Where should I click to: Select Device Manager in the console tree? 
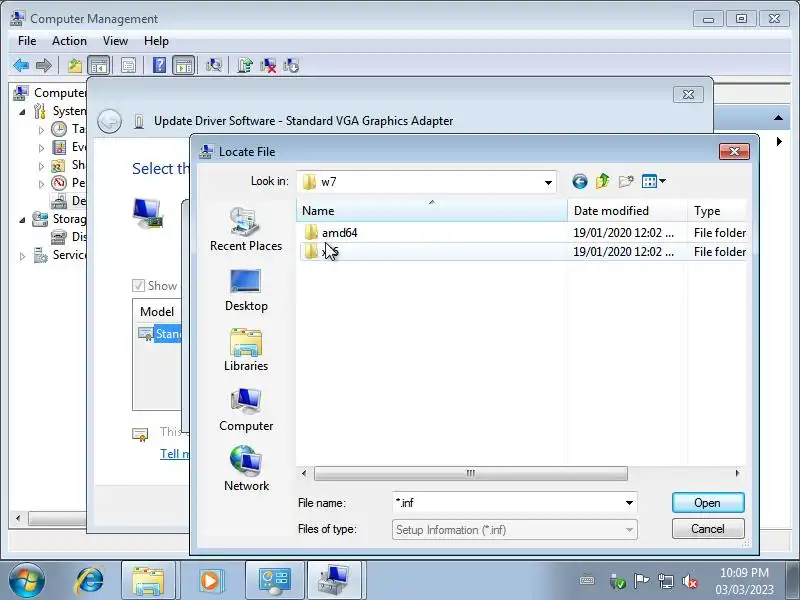(69, 201)
